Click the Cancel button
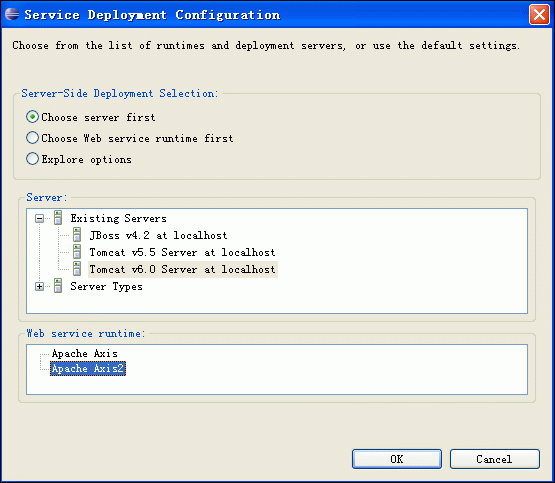 494,459
